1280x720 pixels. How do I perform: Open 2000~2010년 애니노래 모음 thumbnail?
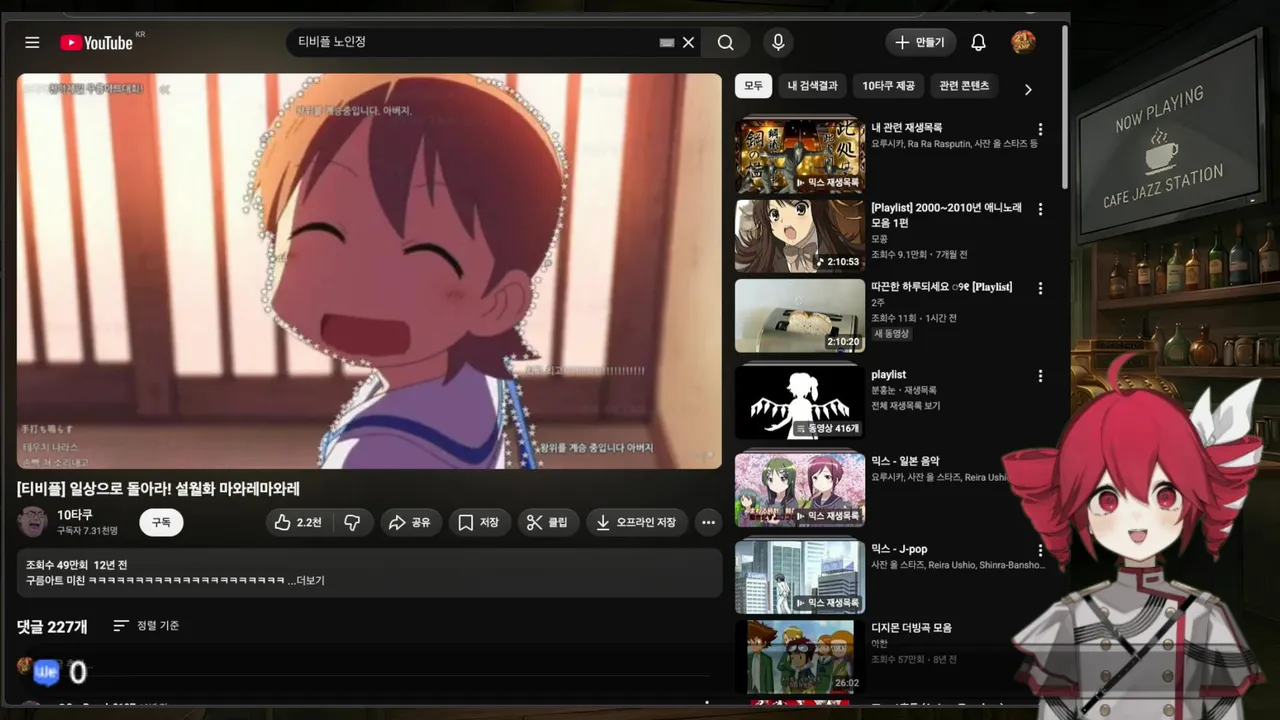pos(800,236)
